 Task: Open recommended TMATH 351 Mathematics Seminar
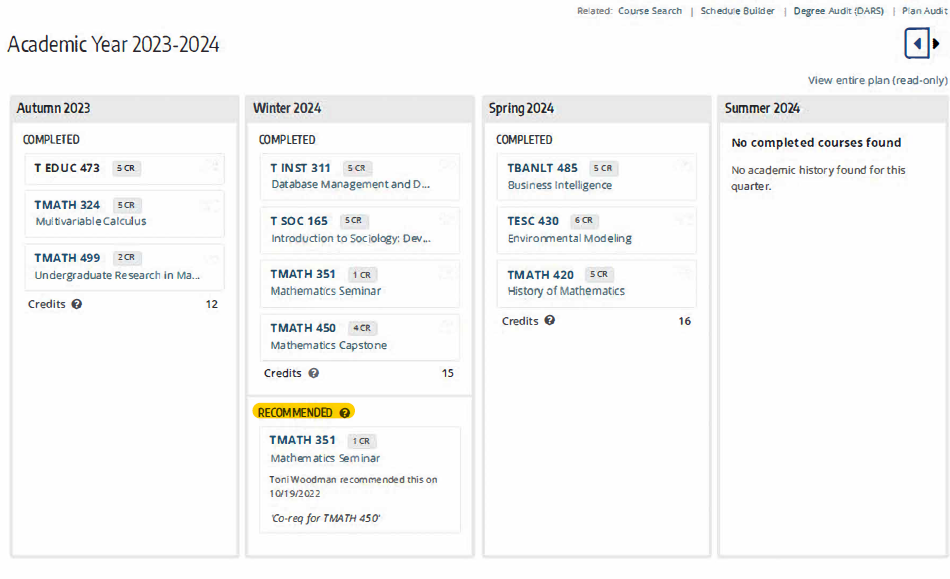[303, 440]
